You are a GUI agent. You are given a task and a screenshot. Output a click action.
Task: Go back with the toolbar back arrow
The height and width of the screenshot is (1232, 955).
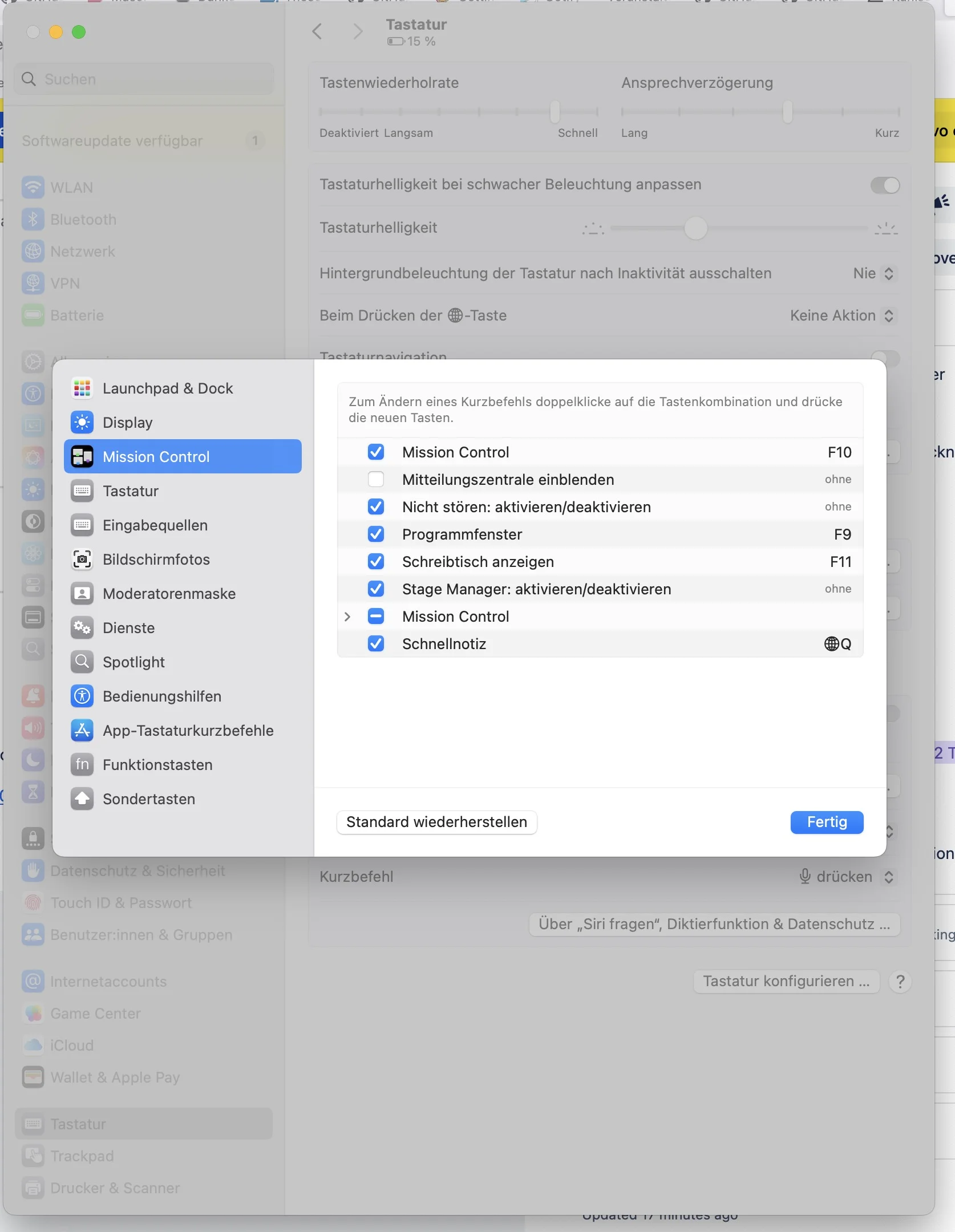point(317,31)
